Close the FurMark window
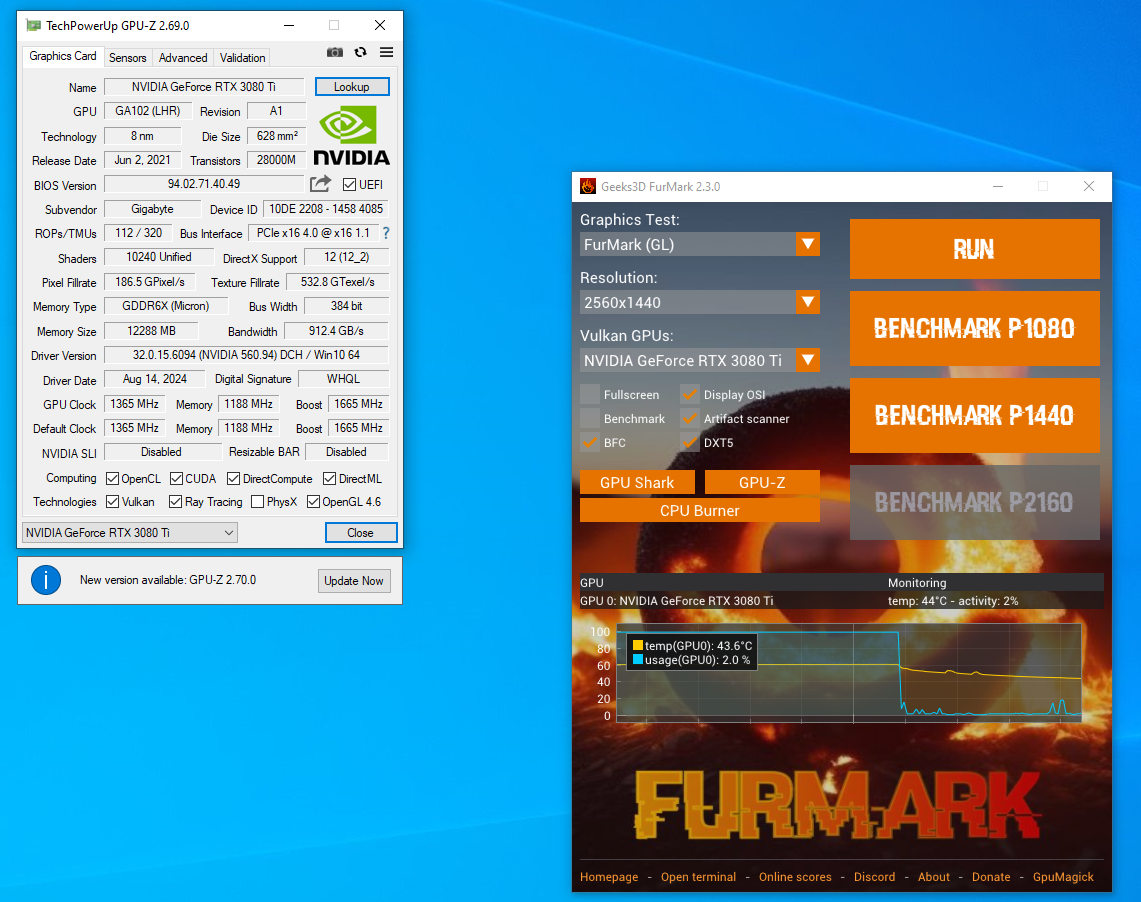This screenshot has height=902, width=1141. click(1089, 186)
